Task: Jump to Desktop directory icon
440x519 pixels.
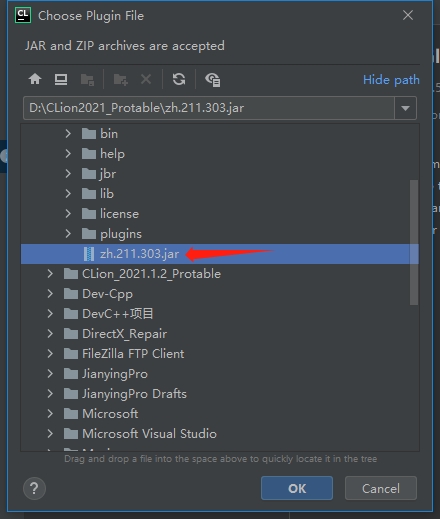Action: tap(61, 79)
